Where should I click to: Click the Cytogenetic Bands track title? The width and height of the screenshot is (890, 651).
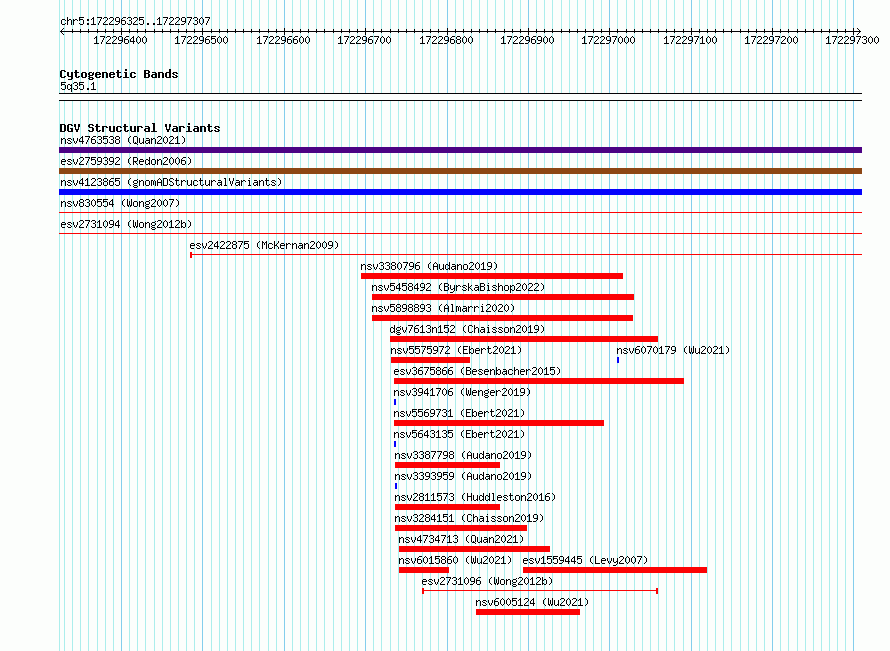[x=119, y=74]
